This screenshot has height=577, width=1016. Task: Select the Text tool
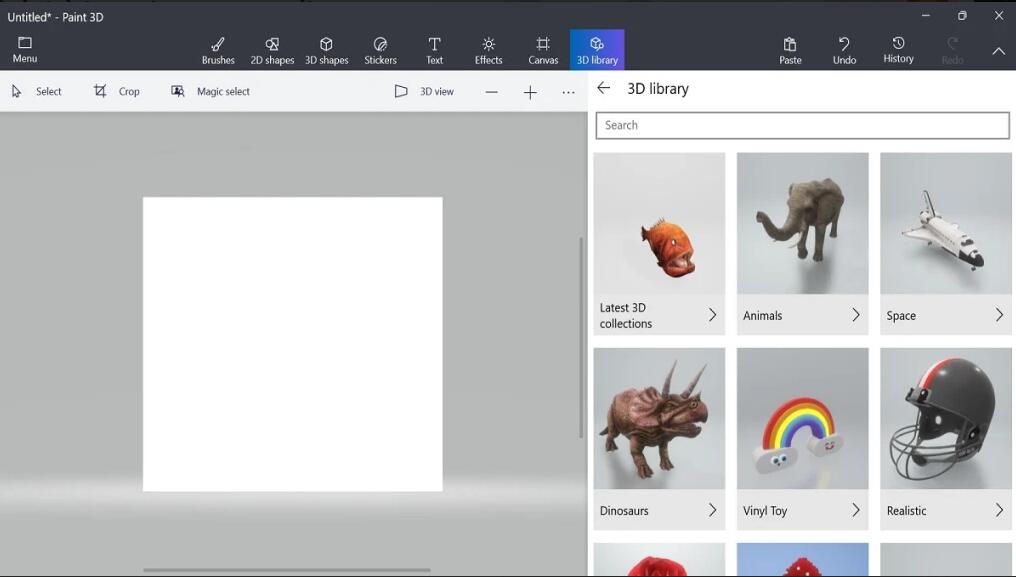tap(434, 50)
